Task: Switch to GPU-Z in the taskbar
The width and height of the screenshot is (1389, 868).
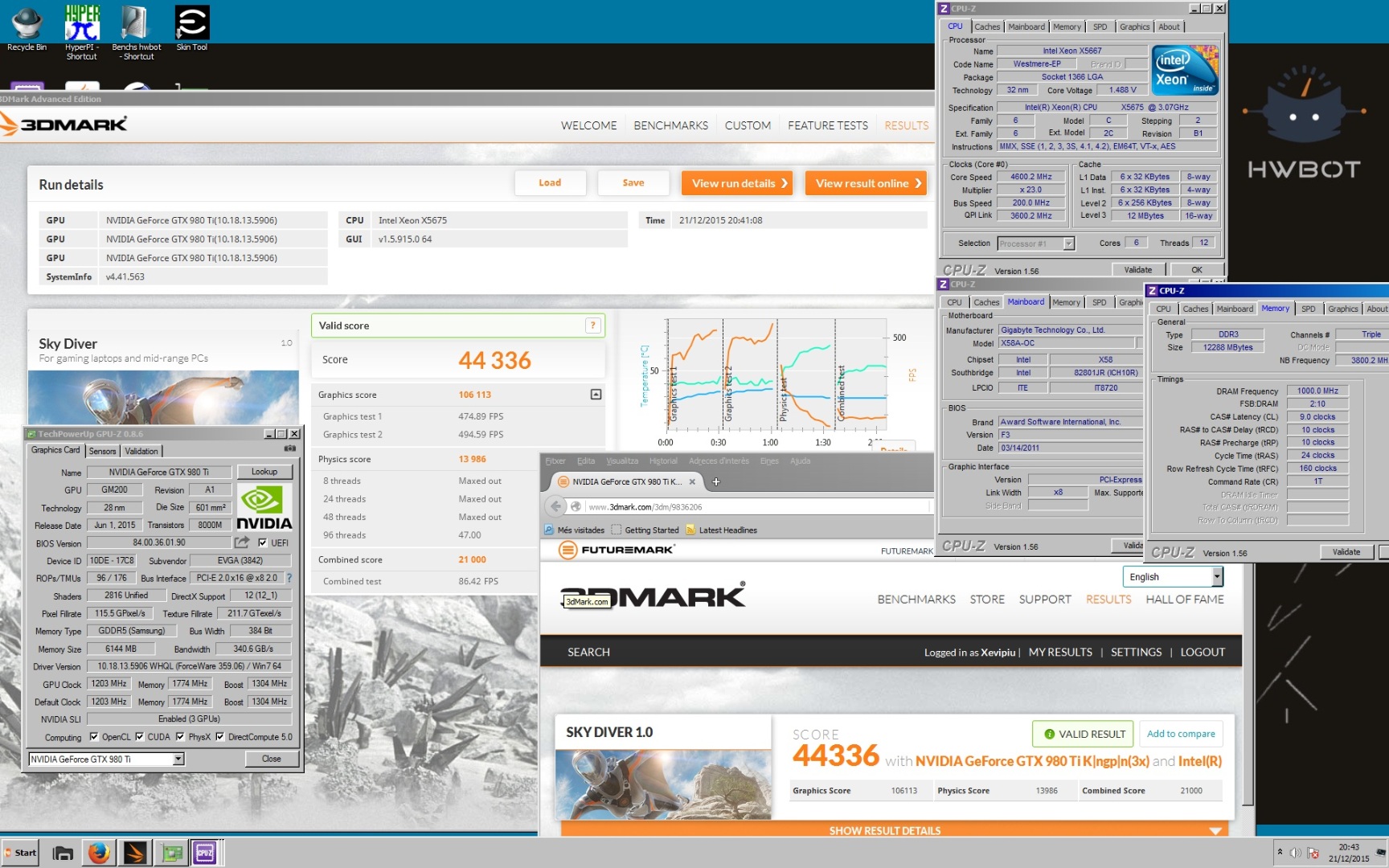Action: click(172, 853)
